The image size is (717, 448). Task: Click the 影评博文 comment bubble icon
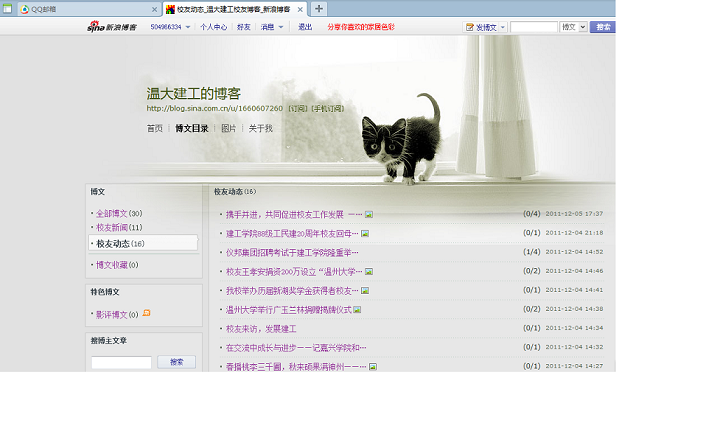(147, 314)
